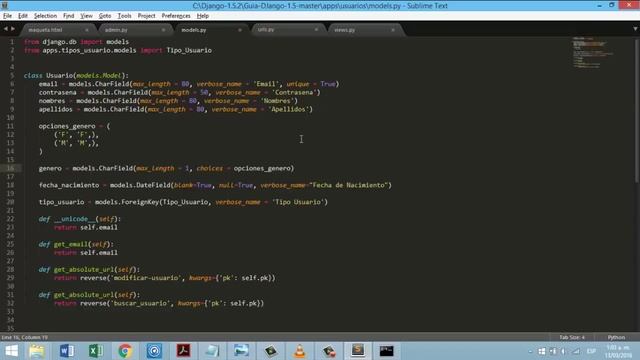This screenshot has height=360, width=640.
Task: Close the views.py tab
Action: (393, 30)
